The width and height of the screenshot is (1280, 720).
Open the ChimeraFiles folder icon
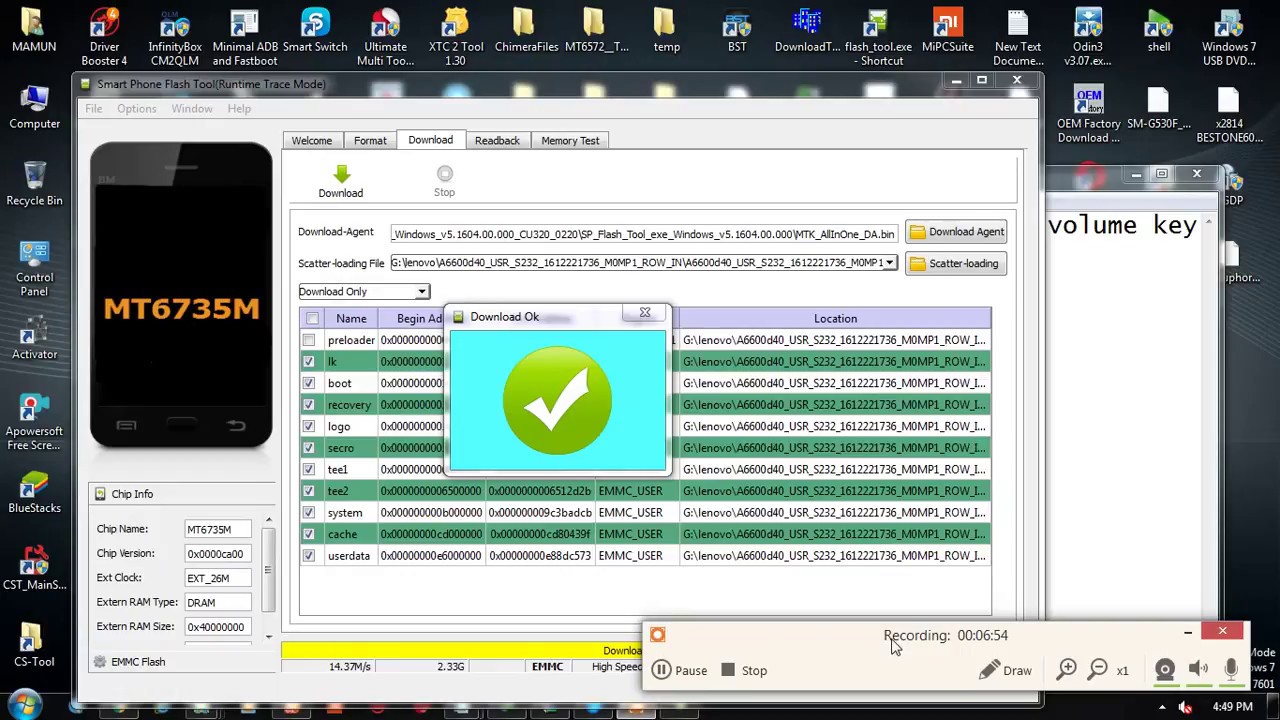click(x=526, y=30)
